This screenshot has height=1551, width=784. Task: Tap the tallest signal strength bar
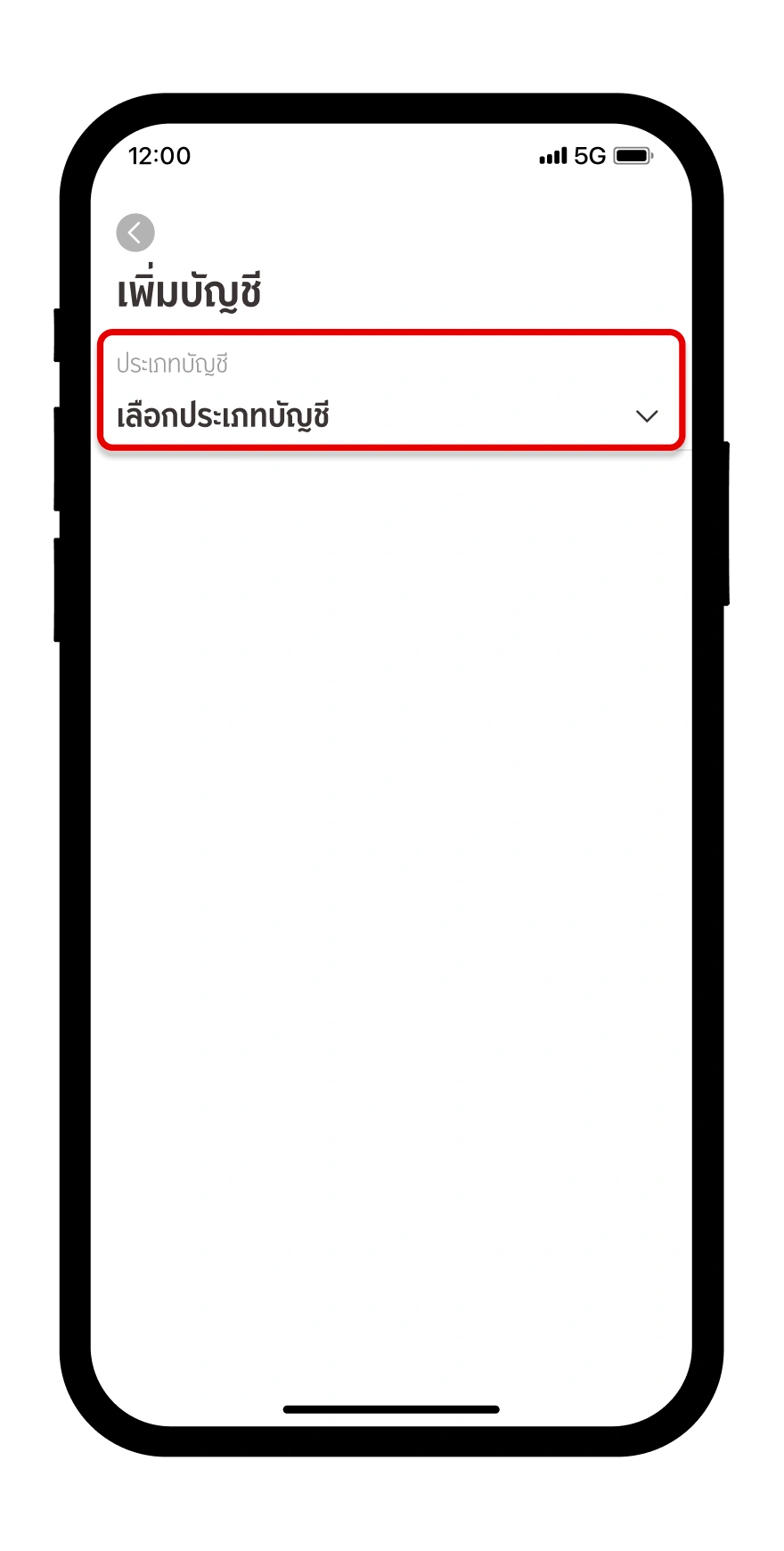[564, 156]
